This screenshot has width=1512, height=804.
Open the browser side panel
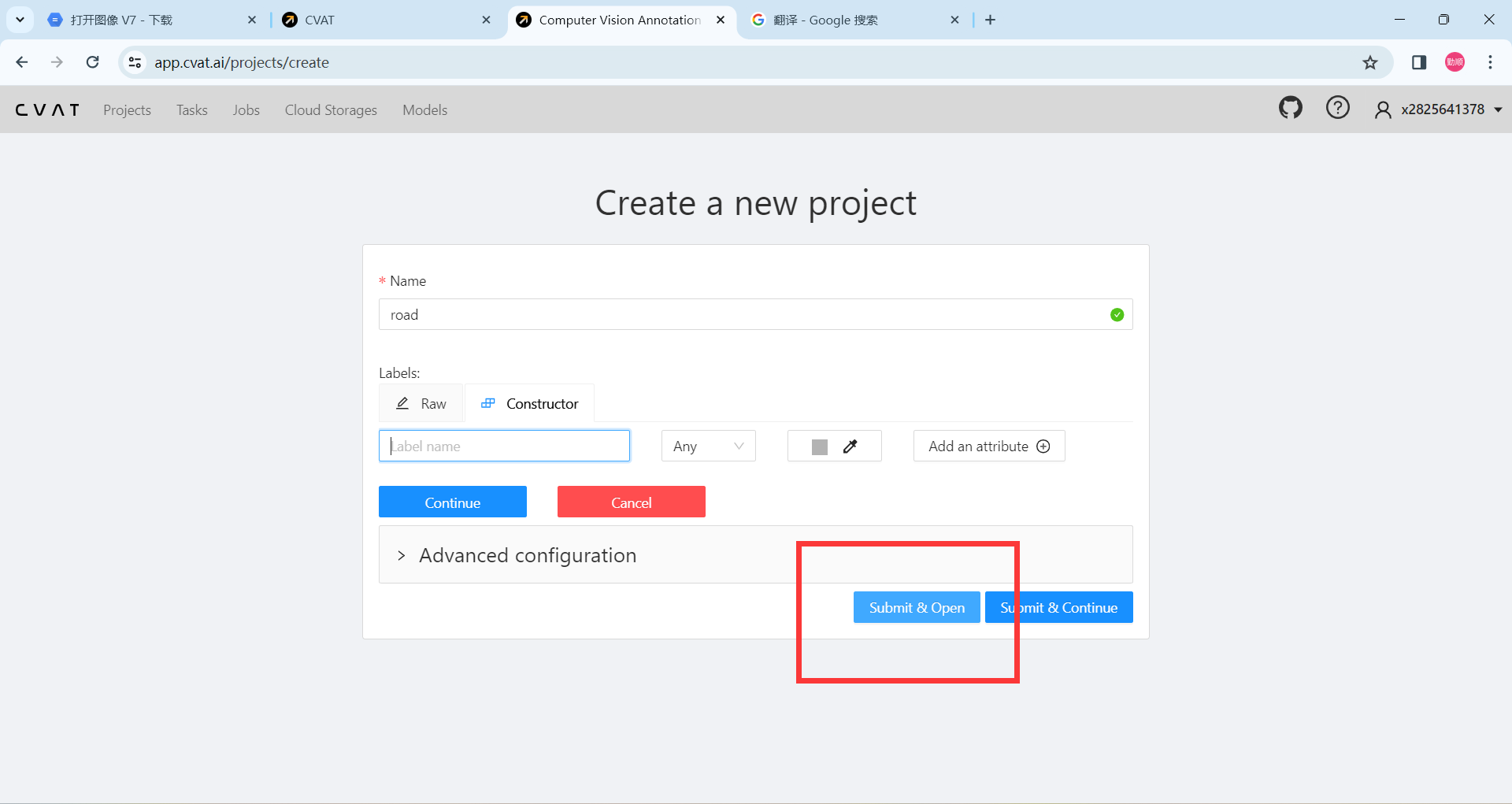[1419, 62]
